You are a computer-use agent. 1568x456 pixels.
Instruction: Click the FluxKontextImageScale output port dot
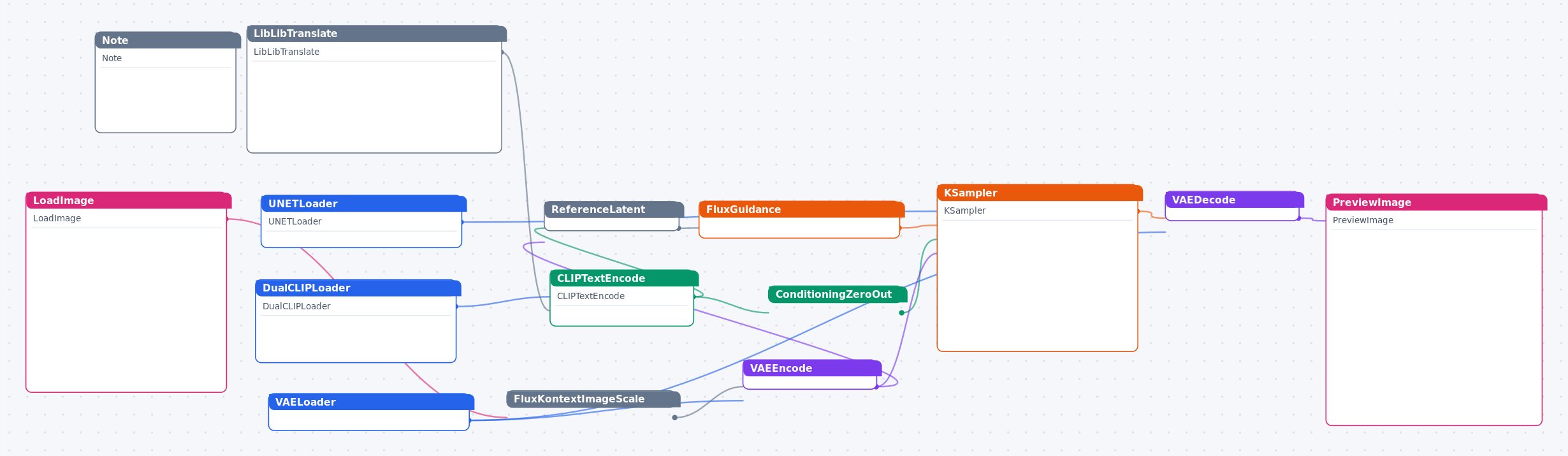click(x=674, y=418)
